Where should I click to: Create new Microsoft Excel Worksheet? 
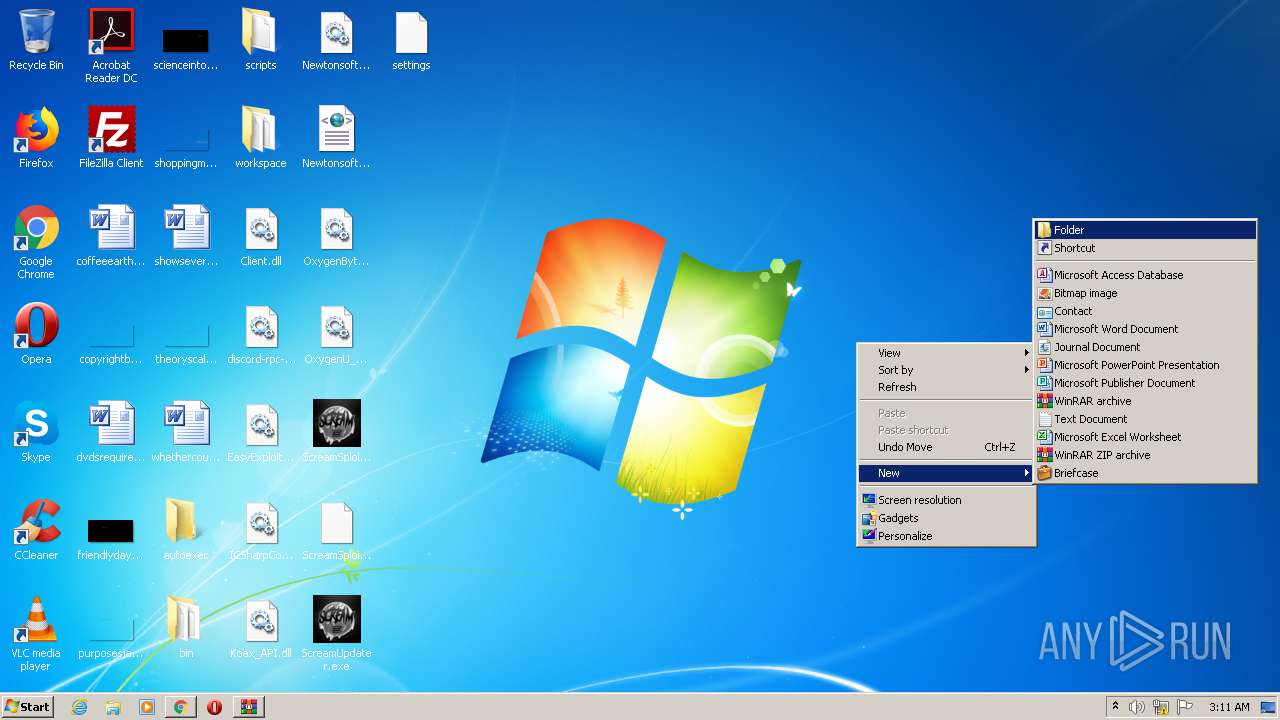pyautogui.click(x=1145, y=437)
